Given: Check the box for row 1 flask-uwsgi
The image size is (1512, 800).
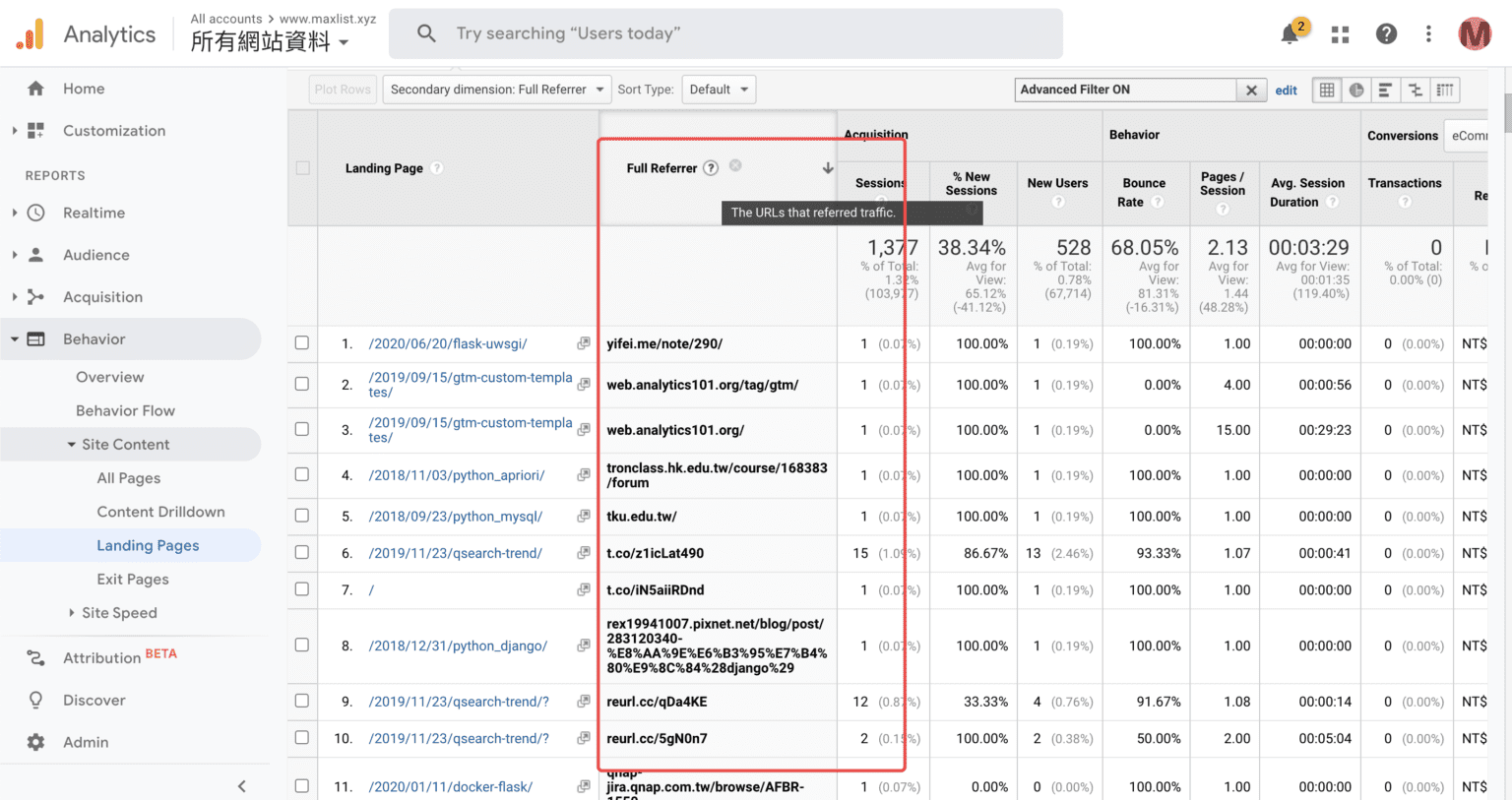Looking at the screenshot, I should pyautogui.click(x=302, y=343).
